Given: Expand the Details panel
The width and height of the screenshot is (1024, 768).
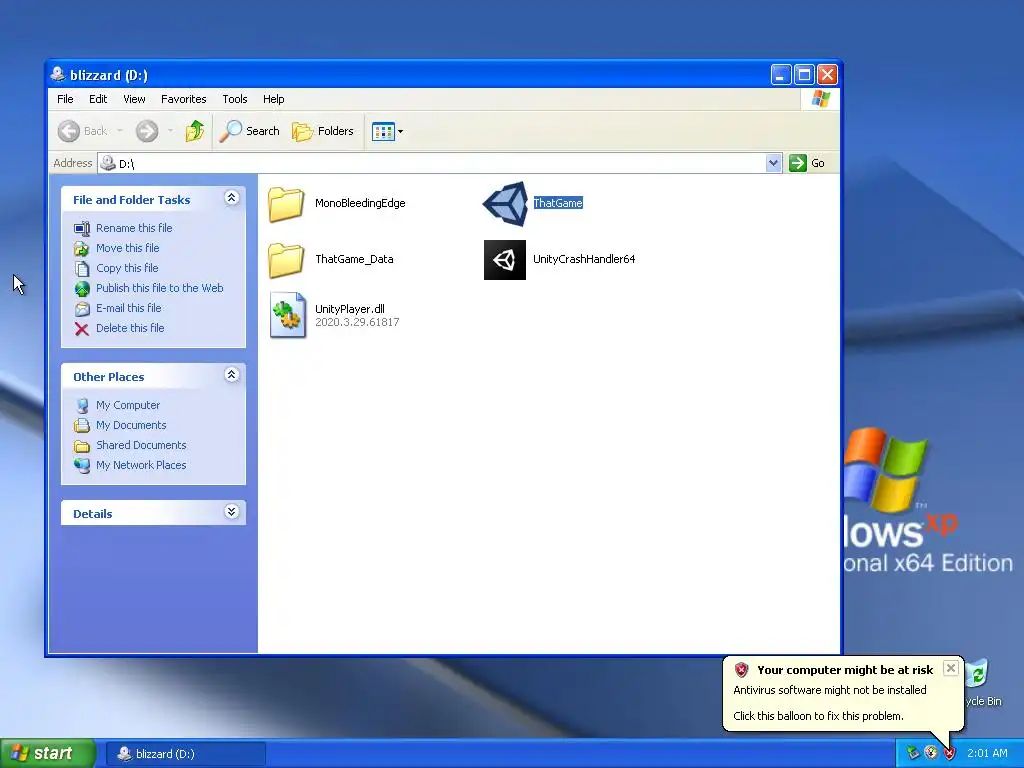Looking at the screenshot, I should coord(231,511).
